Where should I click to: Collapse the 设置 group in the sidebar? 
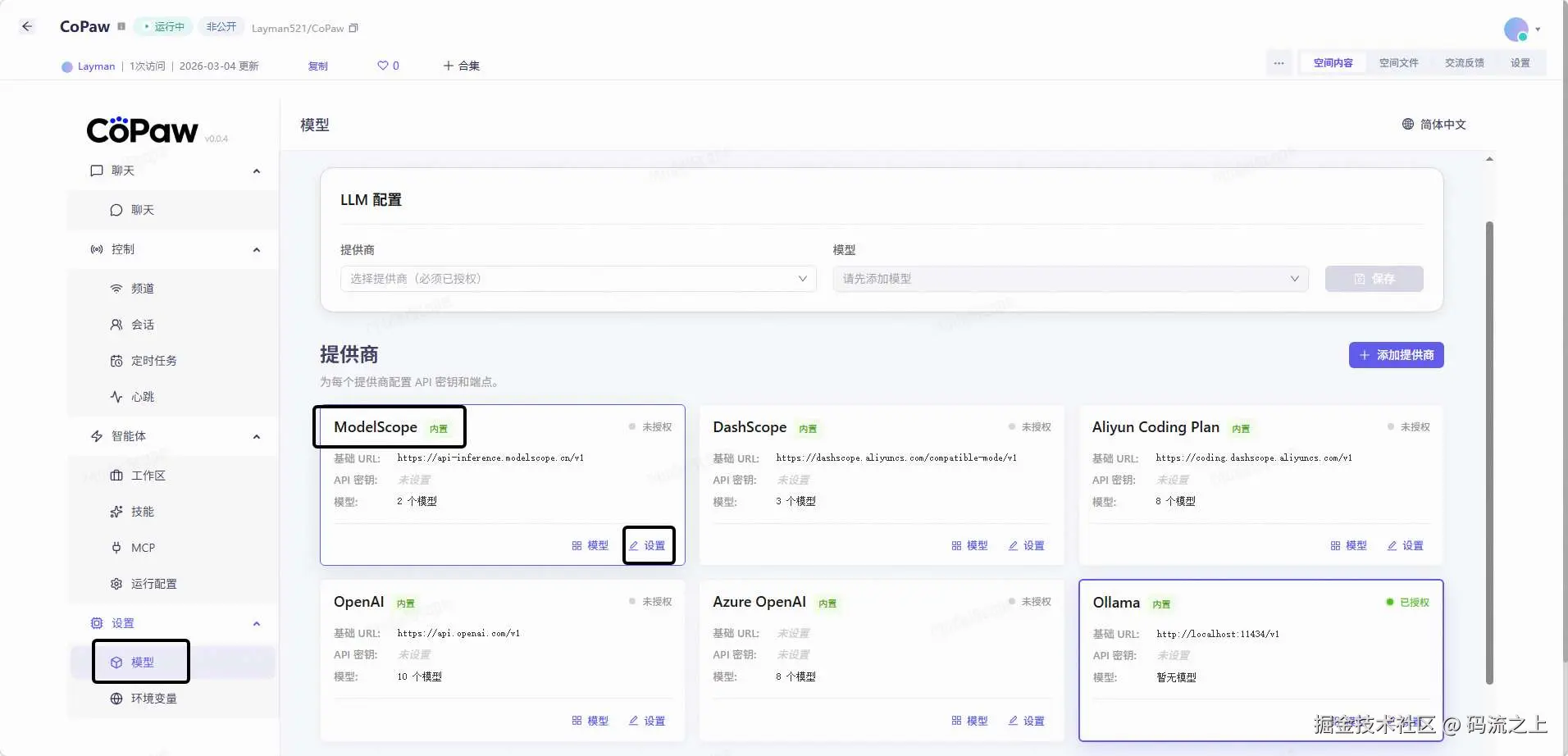click(x=257, y=623)
